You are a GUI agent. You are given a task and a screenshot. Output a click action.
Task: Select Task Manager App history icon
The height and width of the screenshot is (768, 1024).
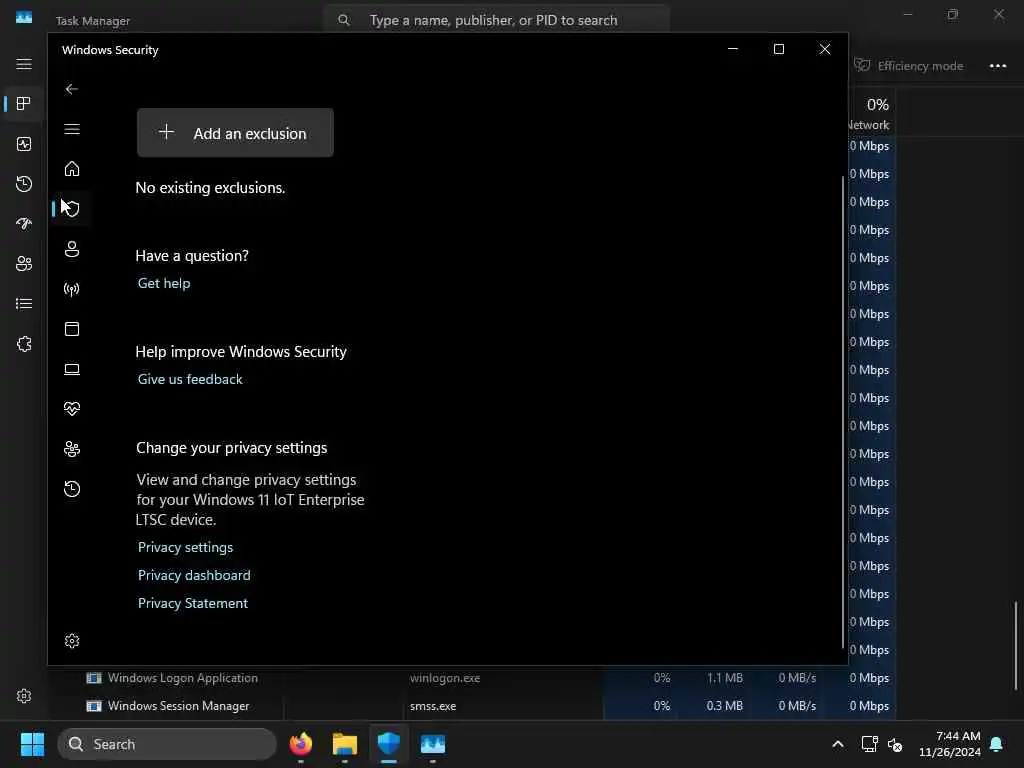pos(24,184)
